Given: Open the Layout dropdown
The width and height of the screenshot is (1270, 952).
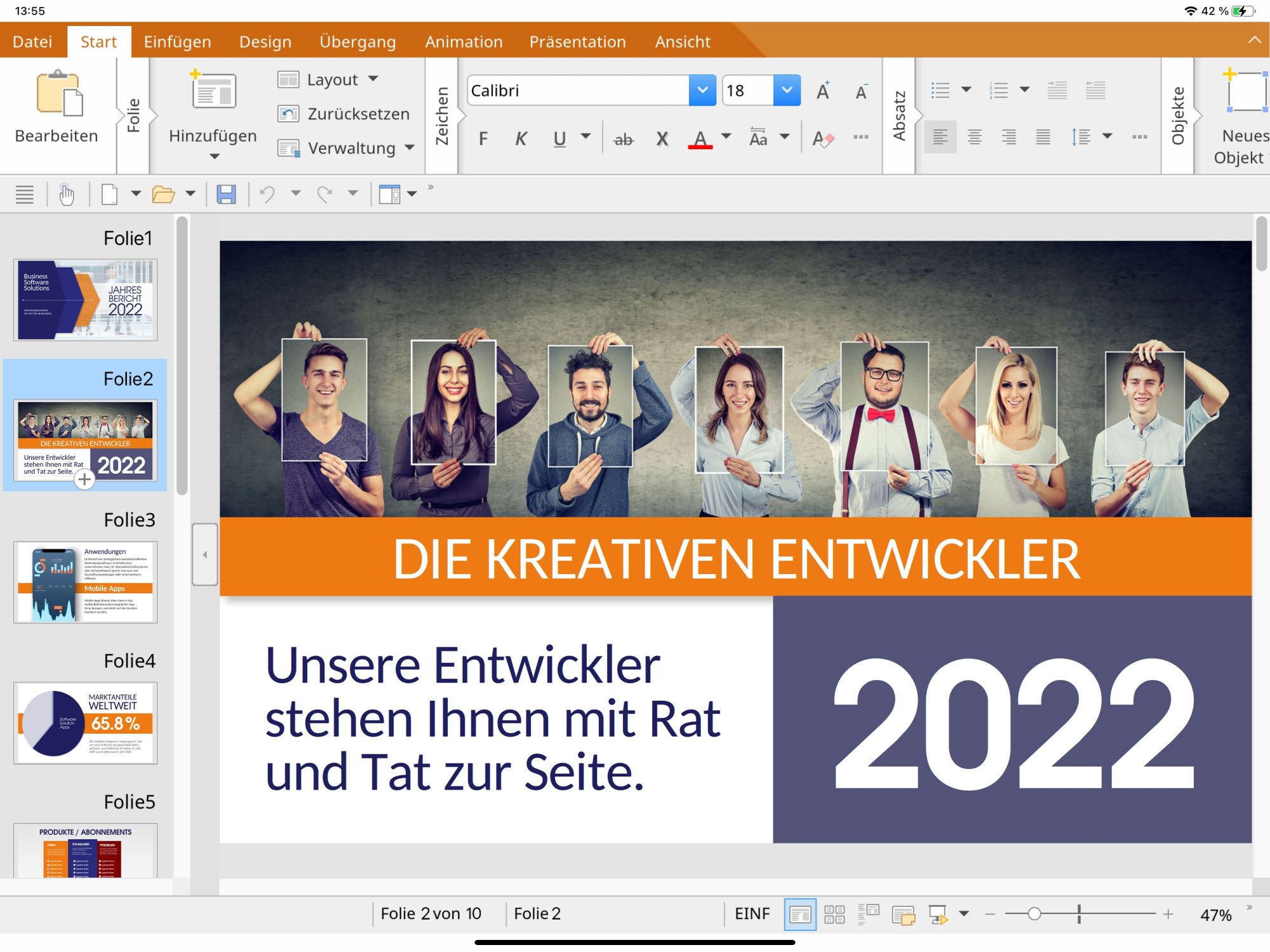Looking at the screenshot, I should pos(328,79).
